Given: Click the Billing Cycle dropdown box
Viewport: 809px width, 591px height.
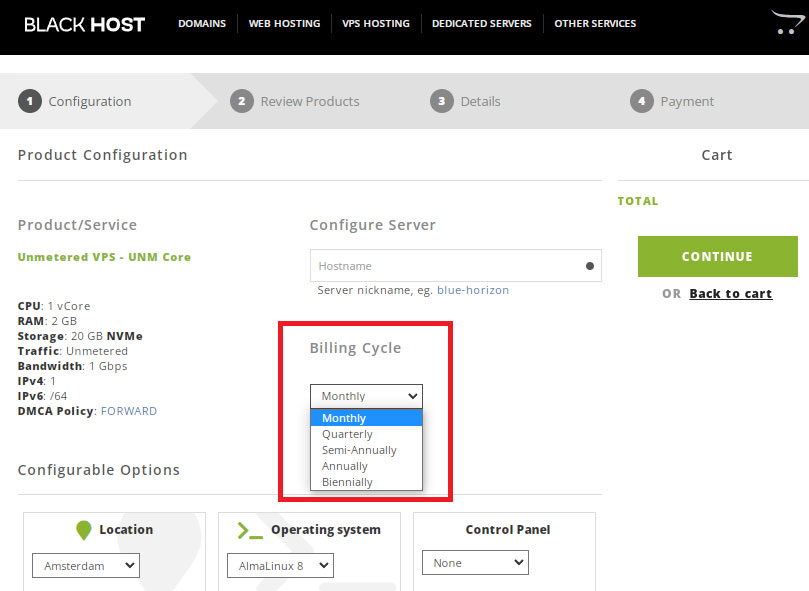Looking at the screenshot, I should click(x=366, y=396).
